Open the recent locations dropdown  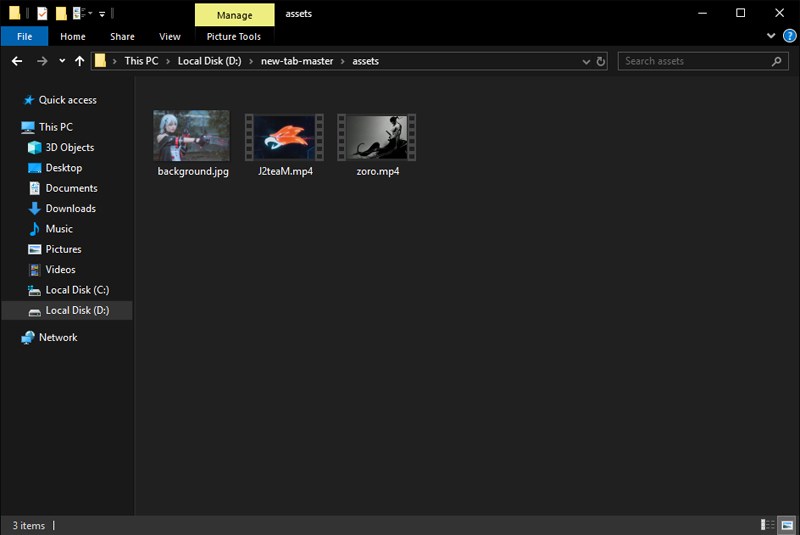pos(62,61)
